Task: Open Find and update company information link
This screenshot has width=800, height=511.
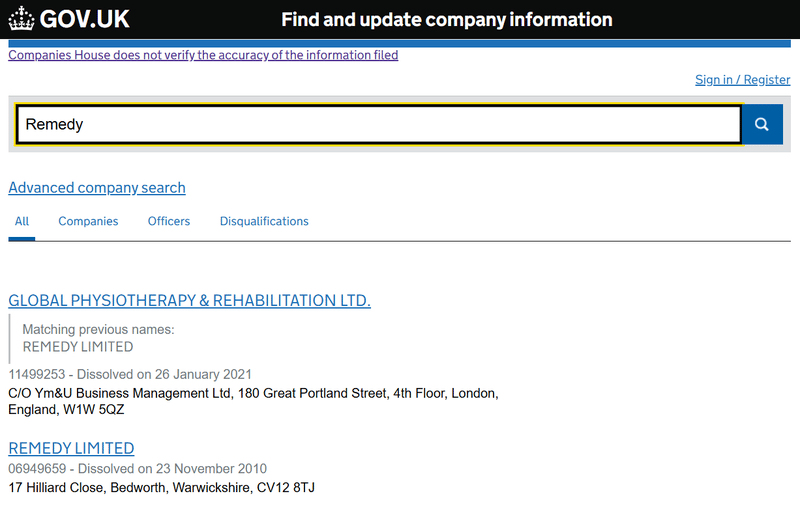Action: coord(446,19)
